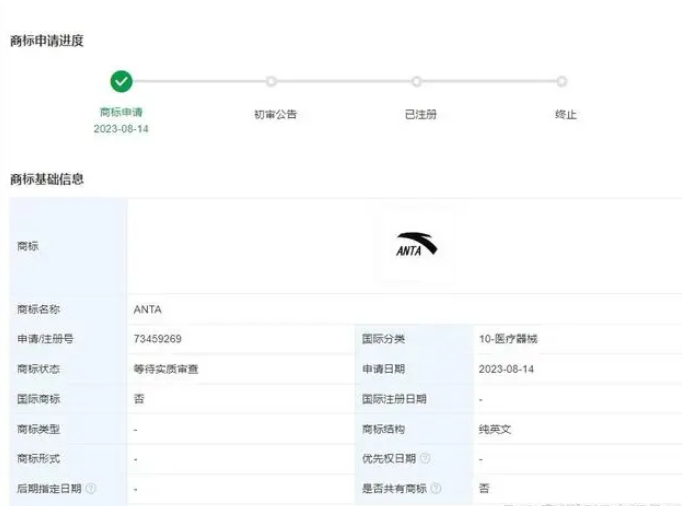
Task: Click the 商标基础信息 section heading
Action: [x=47, y=179]
